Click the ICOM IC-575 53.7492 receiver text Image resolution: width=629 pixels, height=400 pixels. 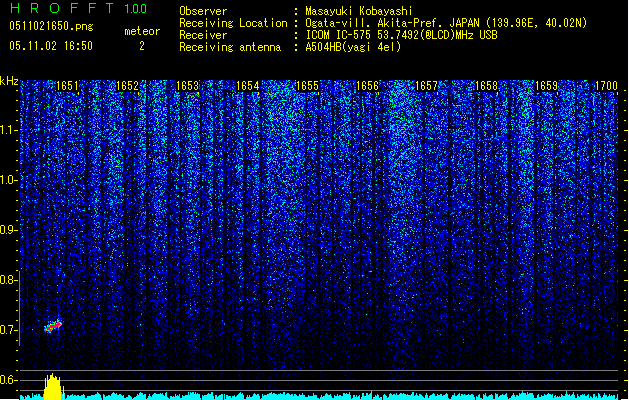pyautogui.click(x=401, y=35)
